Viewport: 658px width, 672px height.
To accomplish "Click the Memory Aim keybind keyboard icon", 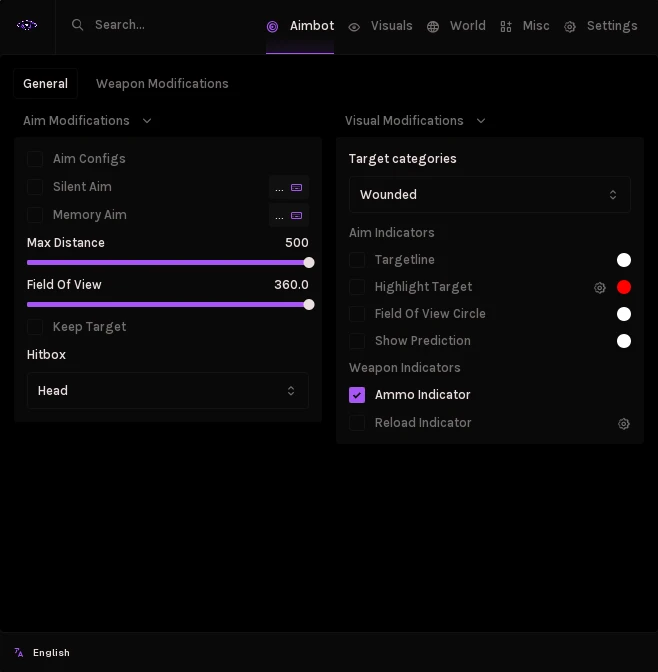I will tap(296, 216).
